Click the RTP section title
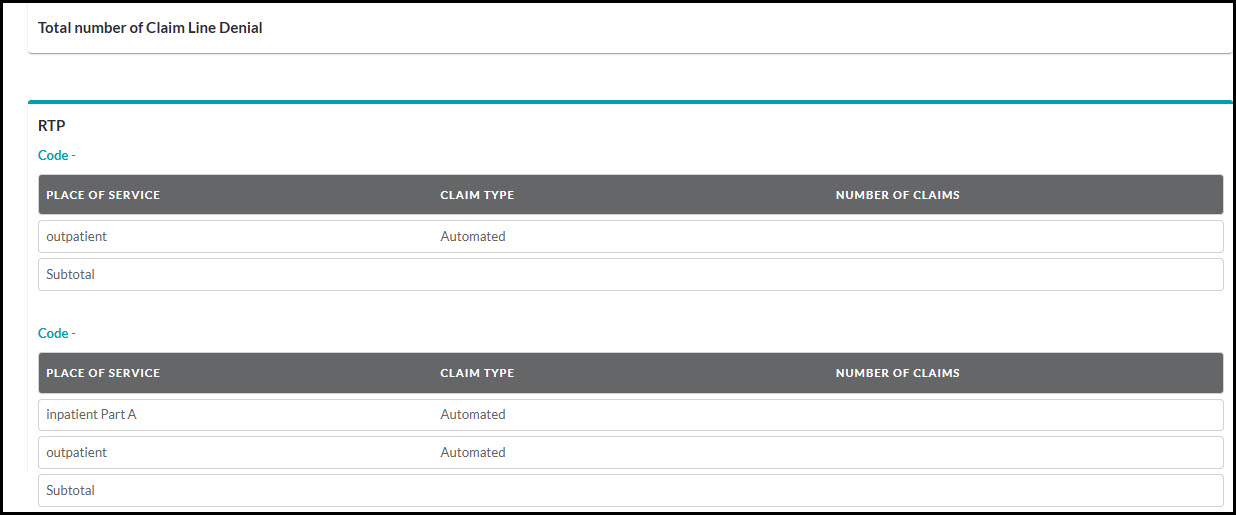This screenshot has width=1236, height=515. [51, 126]
